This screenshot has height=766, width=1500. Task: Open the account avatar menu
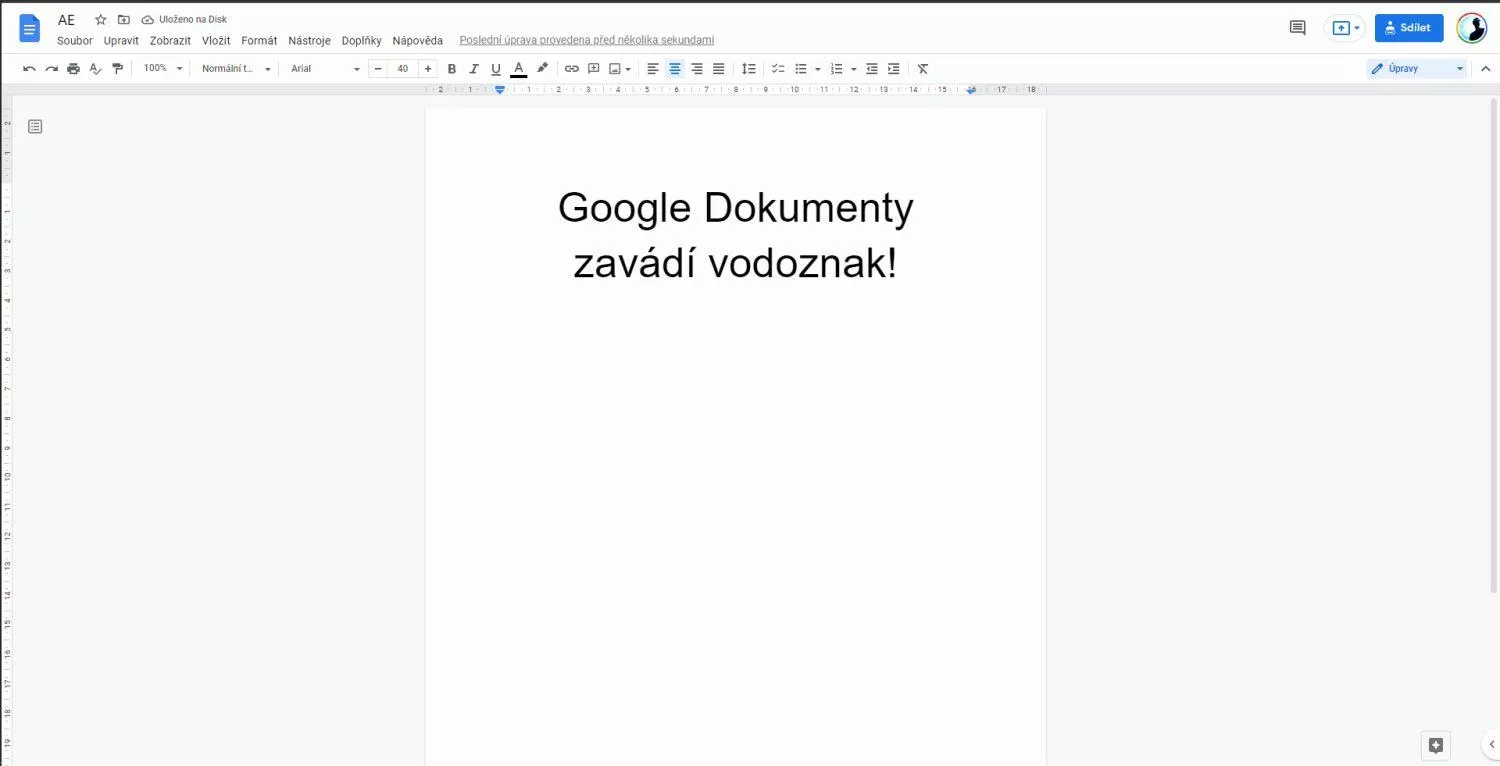pyautogui.click(x=1472, y=28)
